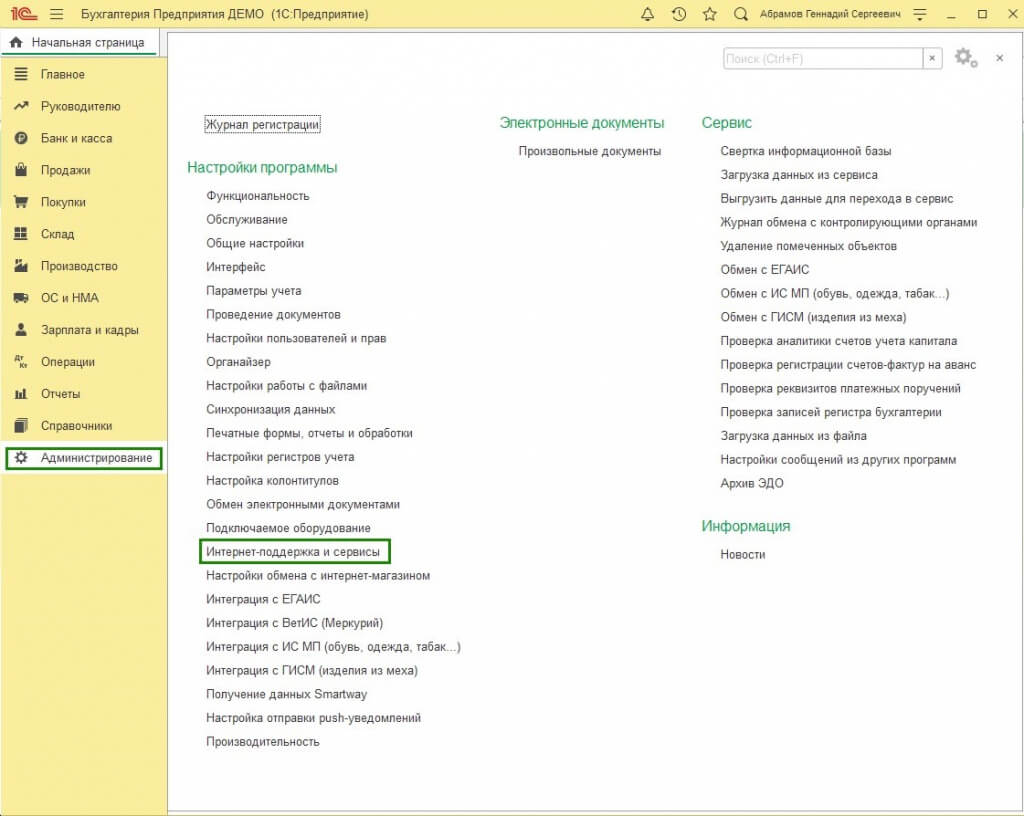The width and height of the screenshot is (1024, 816).
Task: Clear the search field with X button
Action: 932,58
